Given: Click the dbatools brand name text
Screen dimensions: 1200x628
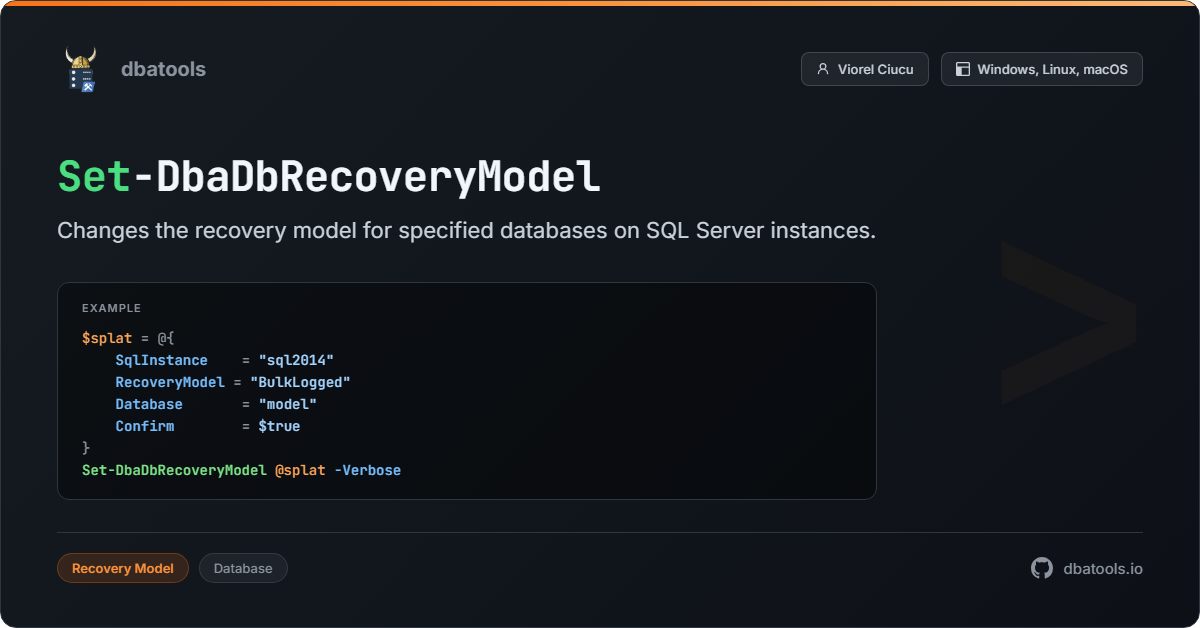Looking at the screenshot, I should coord(163,69).
